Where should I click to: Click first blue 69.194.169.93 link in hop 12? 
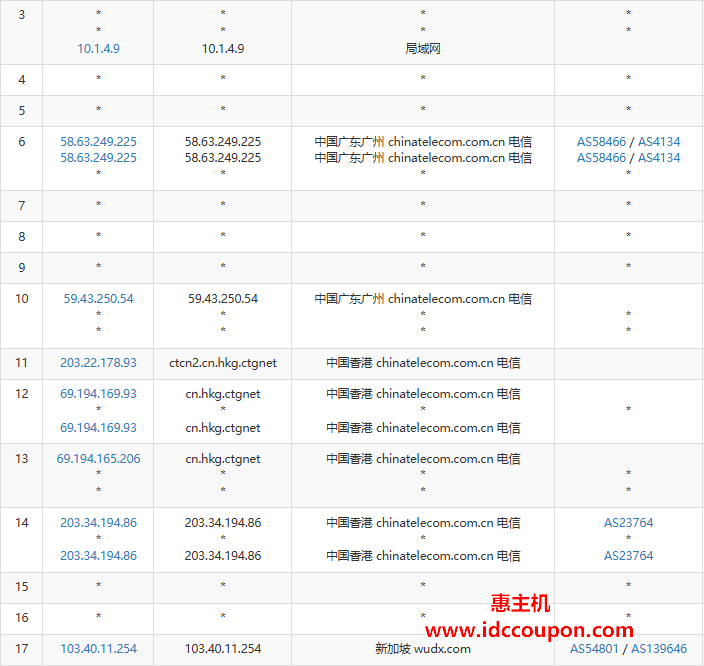[x=98, y=394]
